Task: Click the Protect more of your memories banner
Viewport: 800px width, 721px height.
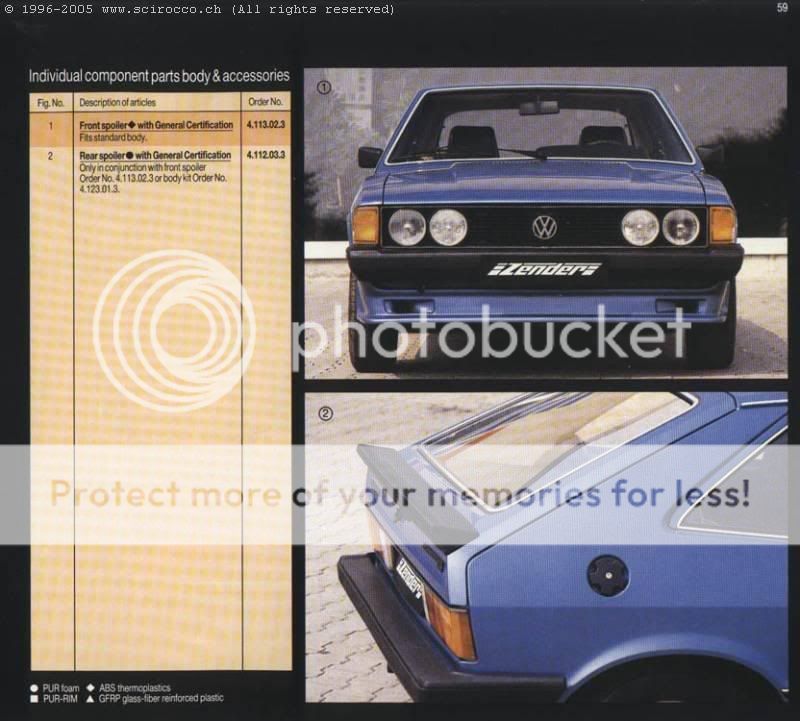Action: coord(400,491)
